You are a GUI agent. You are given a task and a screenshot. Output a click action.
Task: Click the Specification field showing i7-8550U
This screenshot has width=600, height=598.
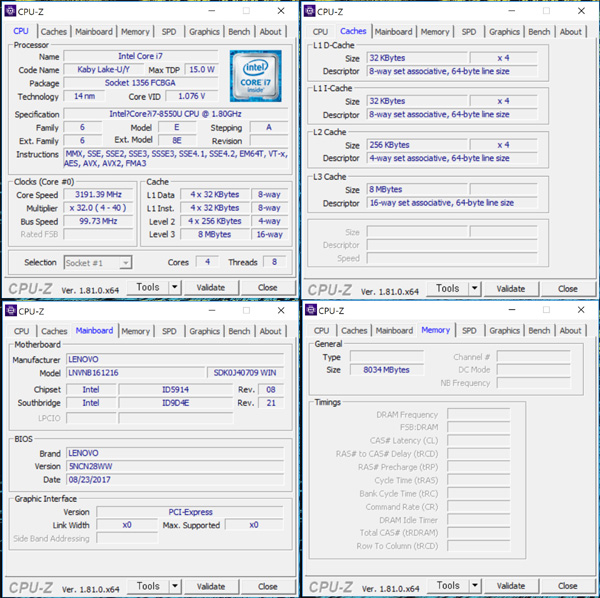[x=176, y=114]
